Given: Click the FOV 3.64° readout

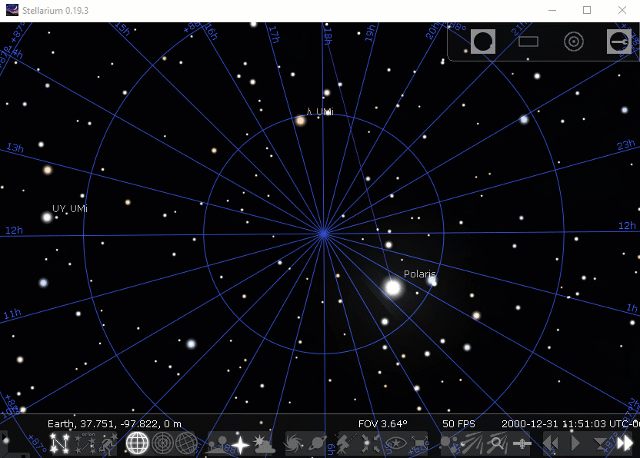Looking at the screenshot, I should click(x=382, y=424).
